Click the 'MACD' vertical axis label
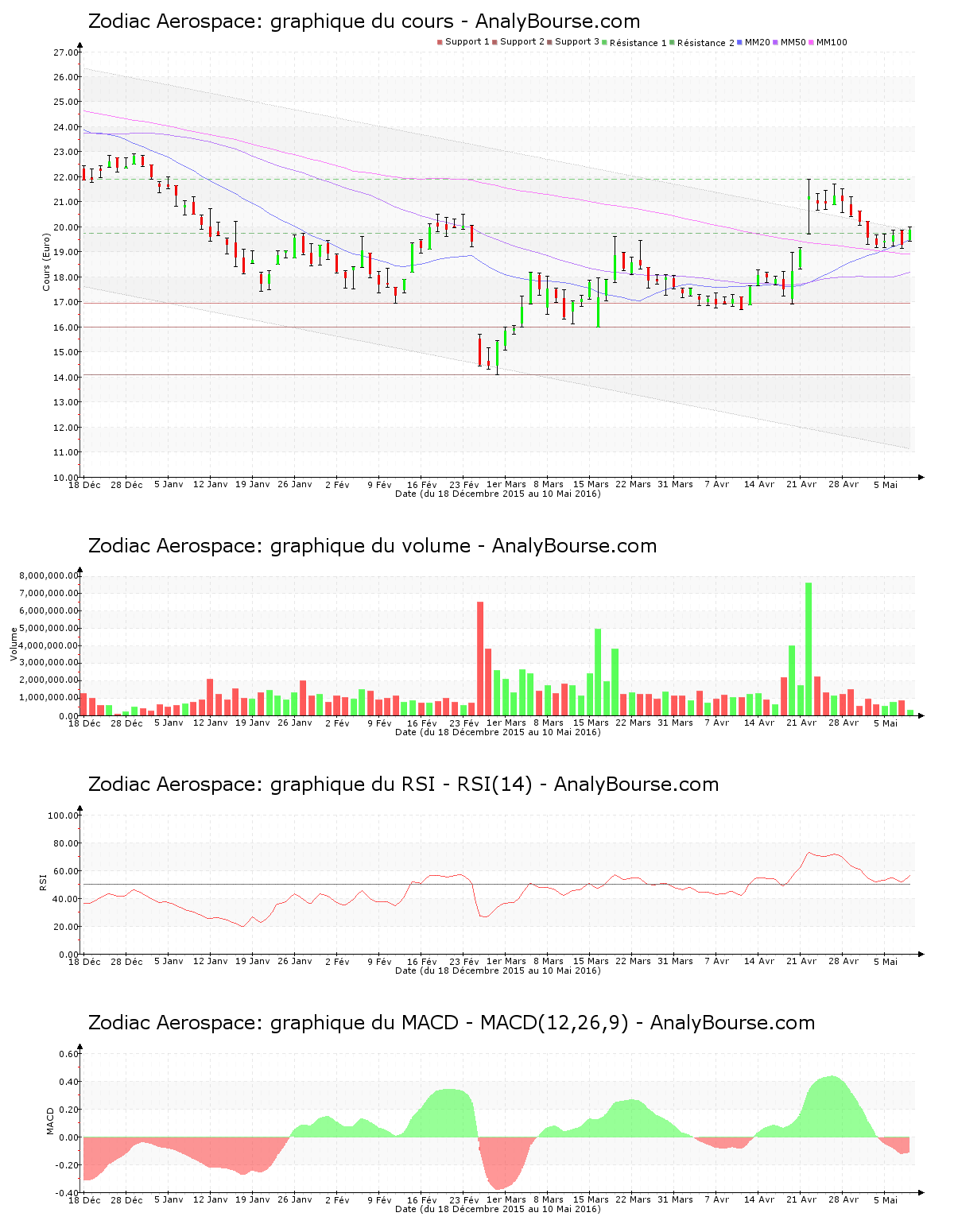This screenshot has height=1232, width=954. tap(50, 1121)
